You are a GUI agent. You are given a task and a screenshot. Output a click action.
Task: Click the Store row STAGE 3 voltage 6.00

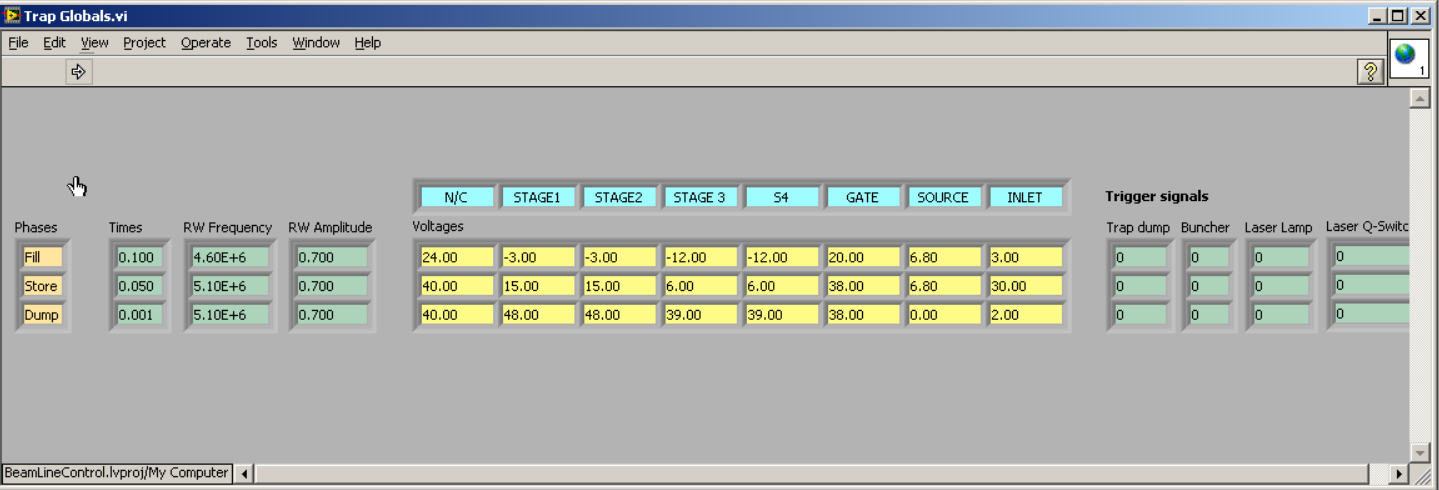[x=701, y=286]
